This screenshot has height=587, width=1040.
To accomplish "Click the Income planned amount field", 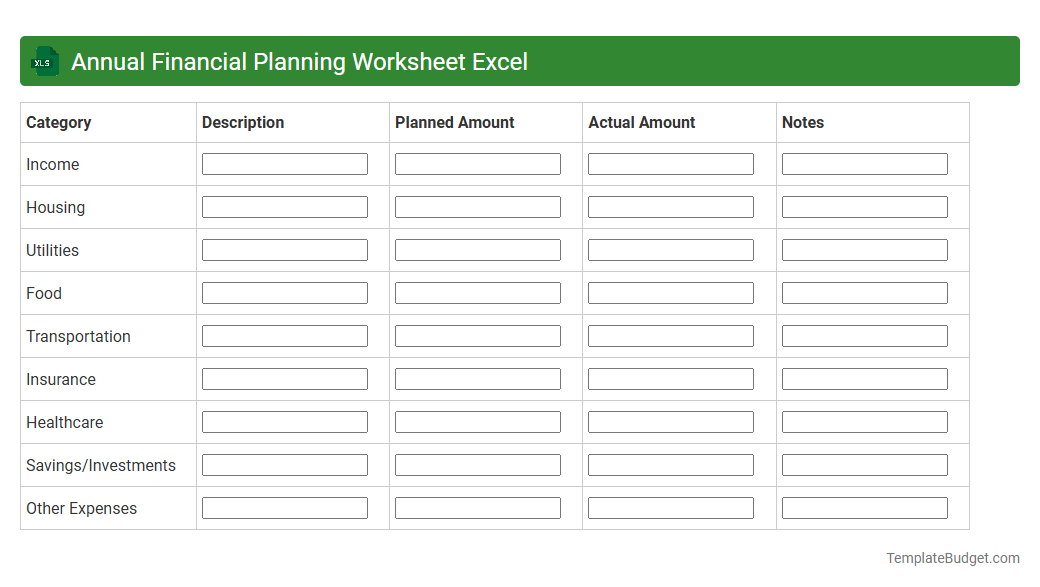I will click(478, 163).
